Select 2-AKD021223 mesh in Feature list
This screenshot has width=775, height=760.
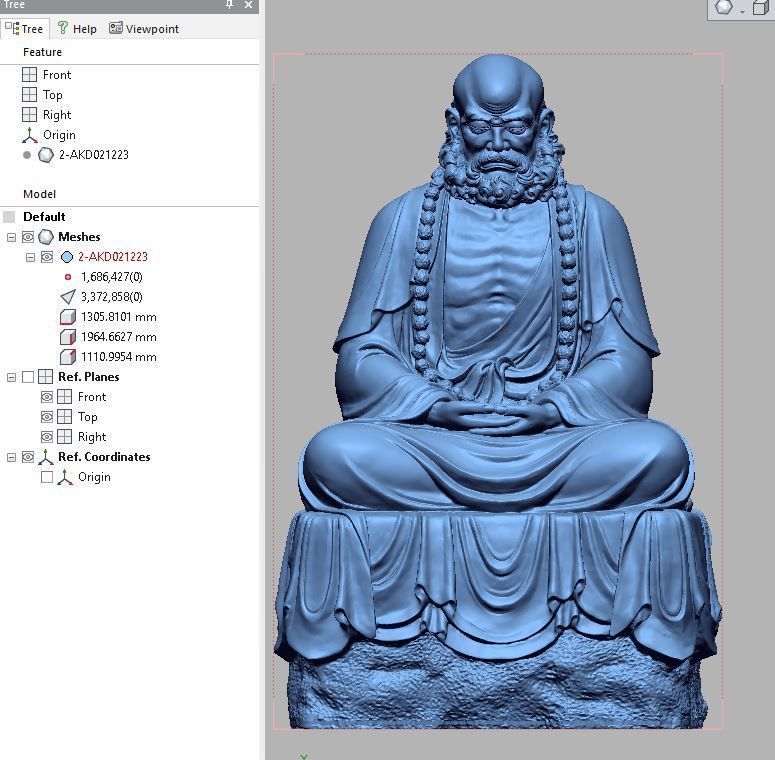click(94, 155)
